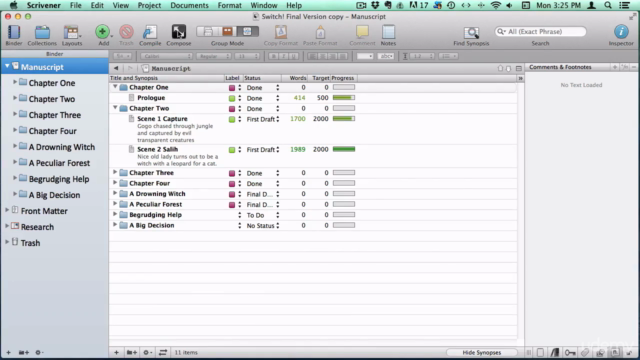Click the Apple menu
640x360 pixels.
(x=13, y=5)
